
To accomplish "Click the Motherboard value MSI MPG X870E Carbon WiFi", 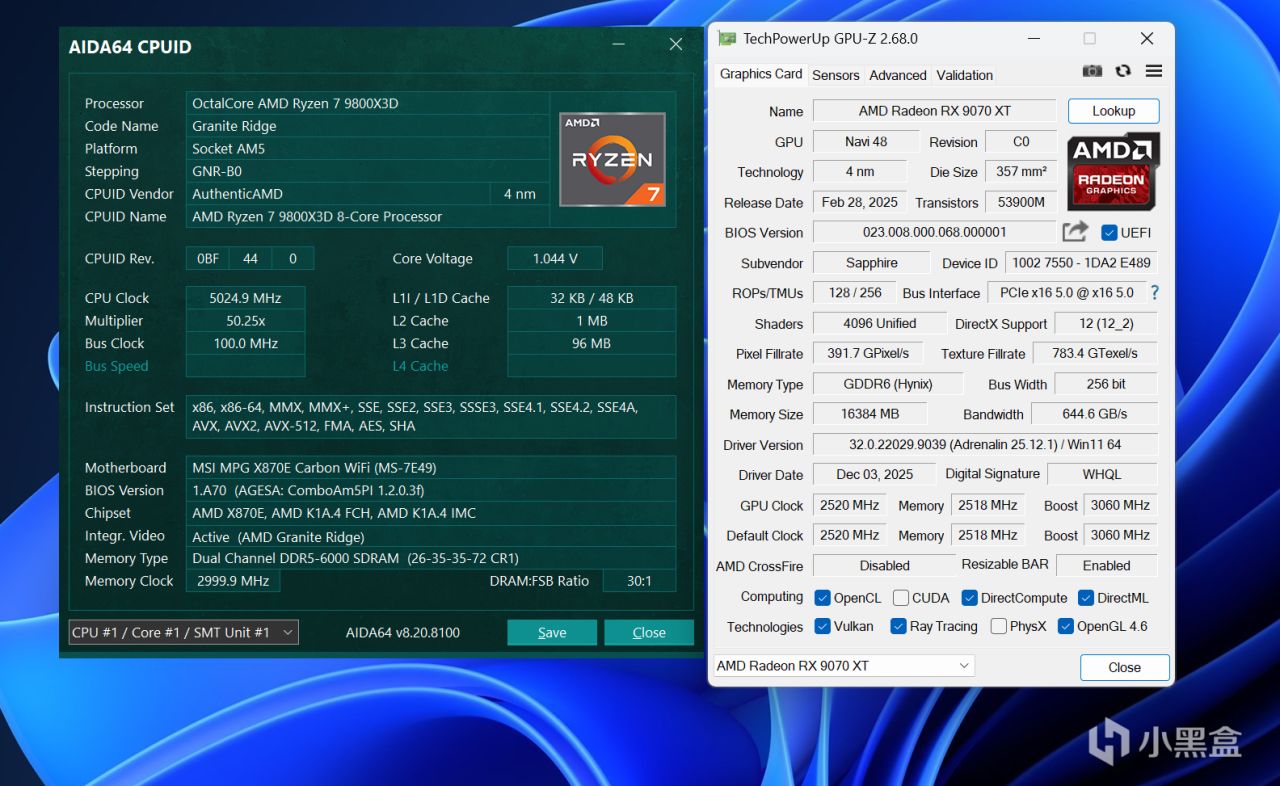I will point(431,467).
